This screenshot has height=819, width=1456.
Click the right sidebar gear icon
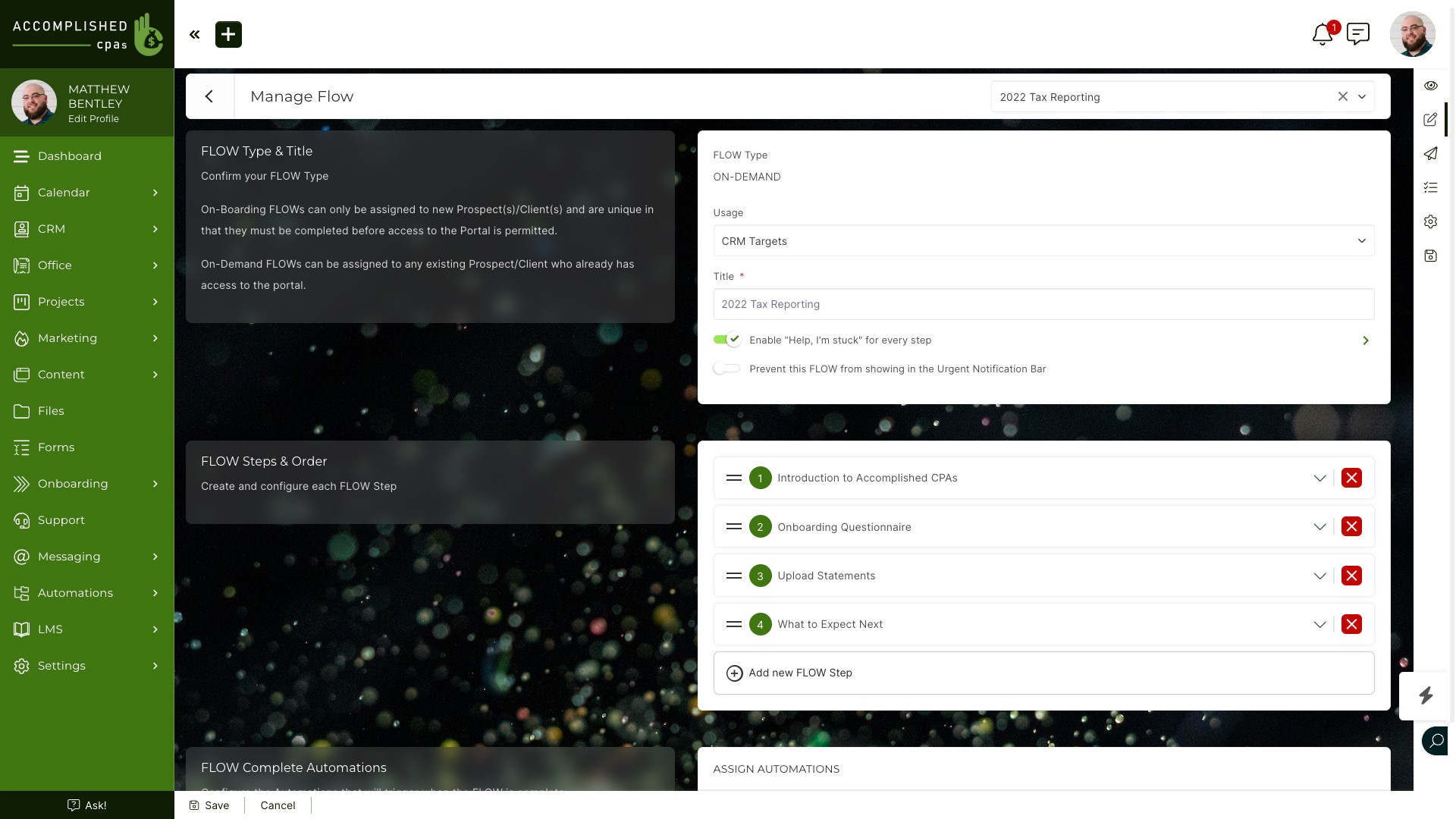point(1430,221)
